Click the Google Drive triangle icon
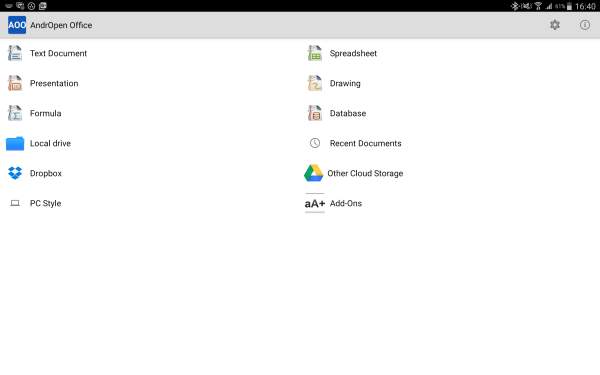The height and width of the screenshot is (375, 600). 313,173
